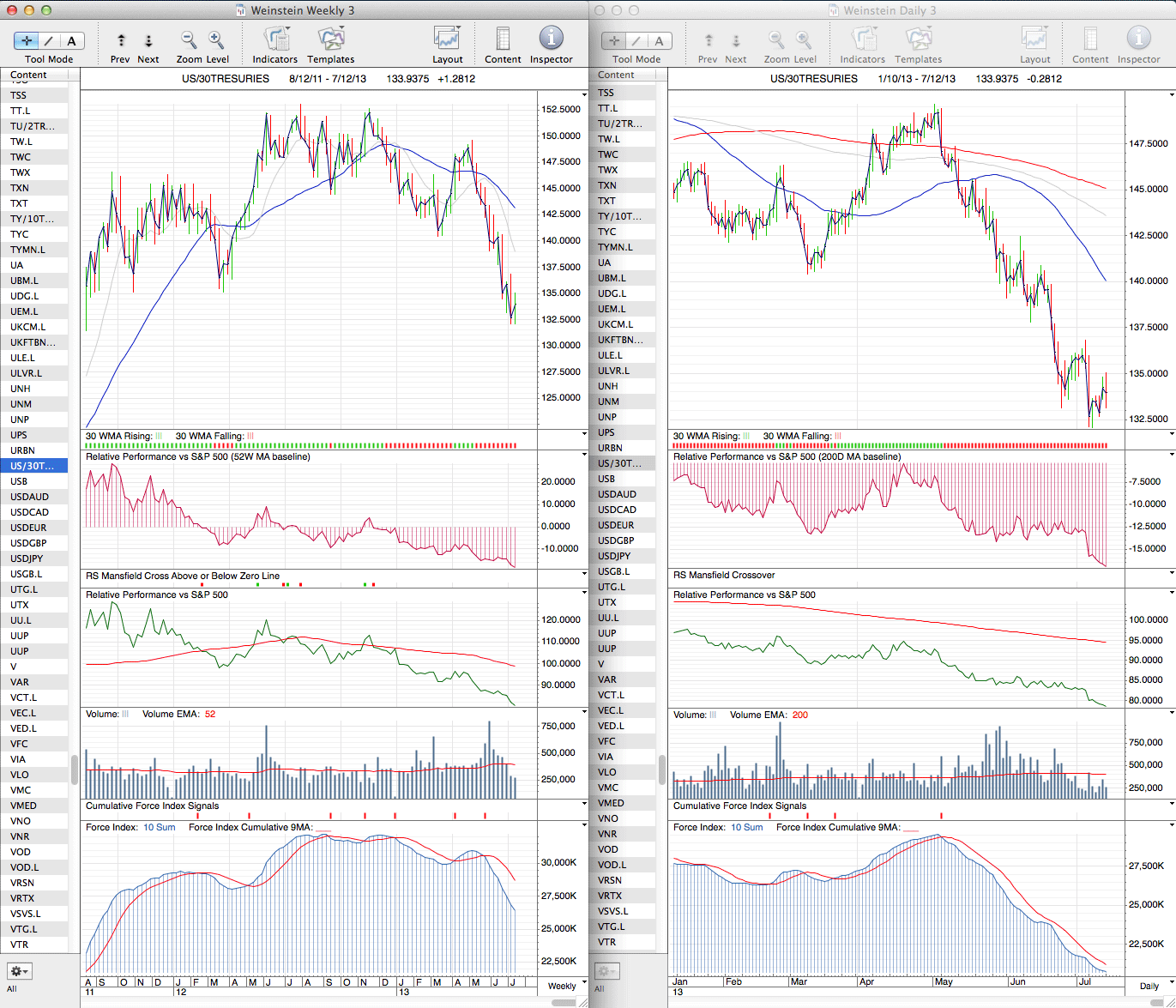The height and width of the screenshot is (1008, 1176).
Task: Click the Content column header in Weekly list
Action: [x=34, y=75]
